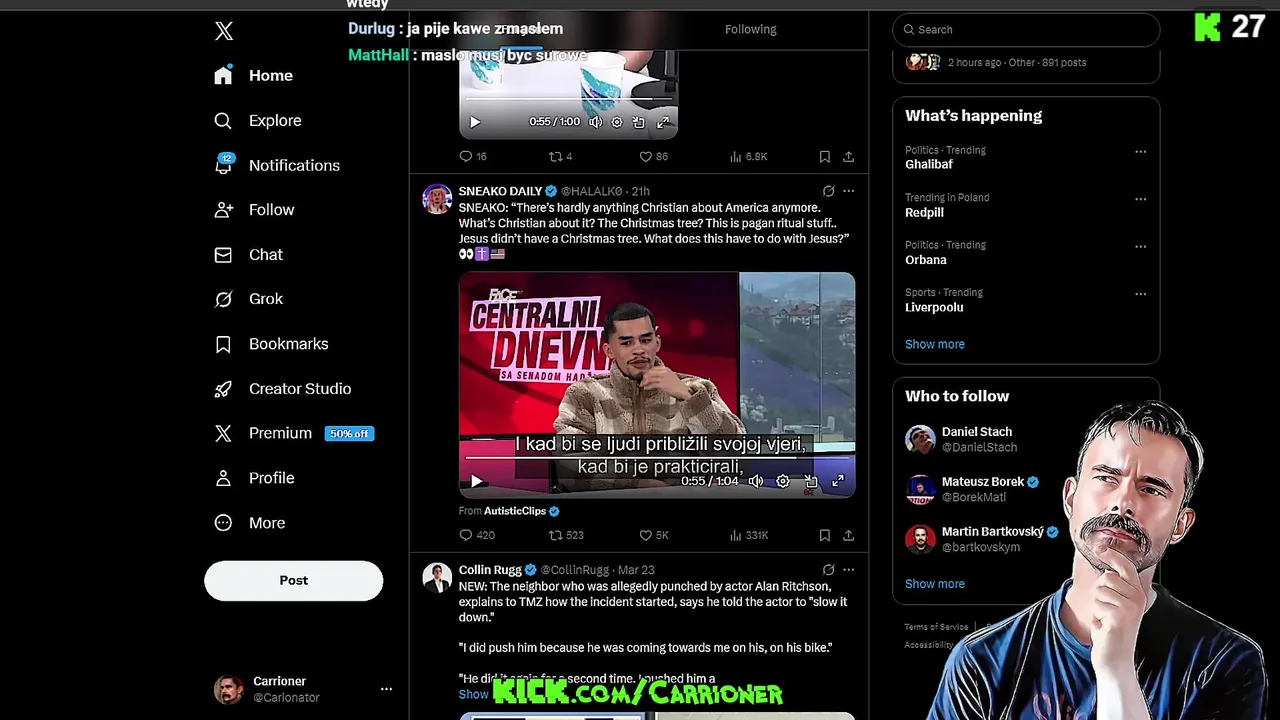Image resolution: width=1280 pixels, height=720 pixels.
Task: Open options for Ghalibaf trend
Action: 1140,152
